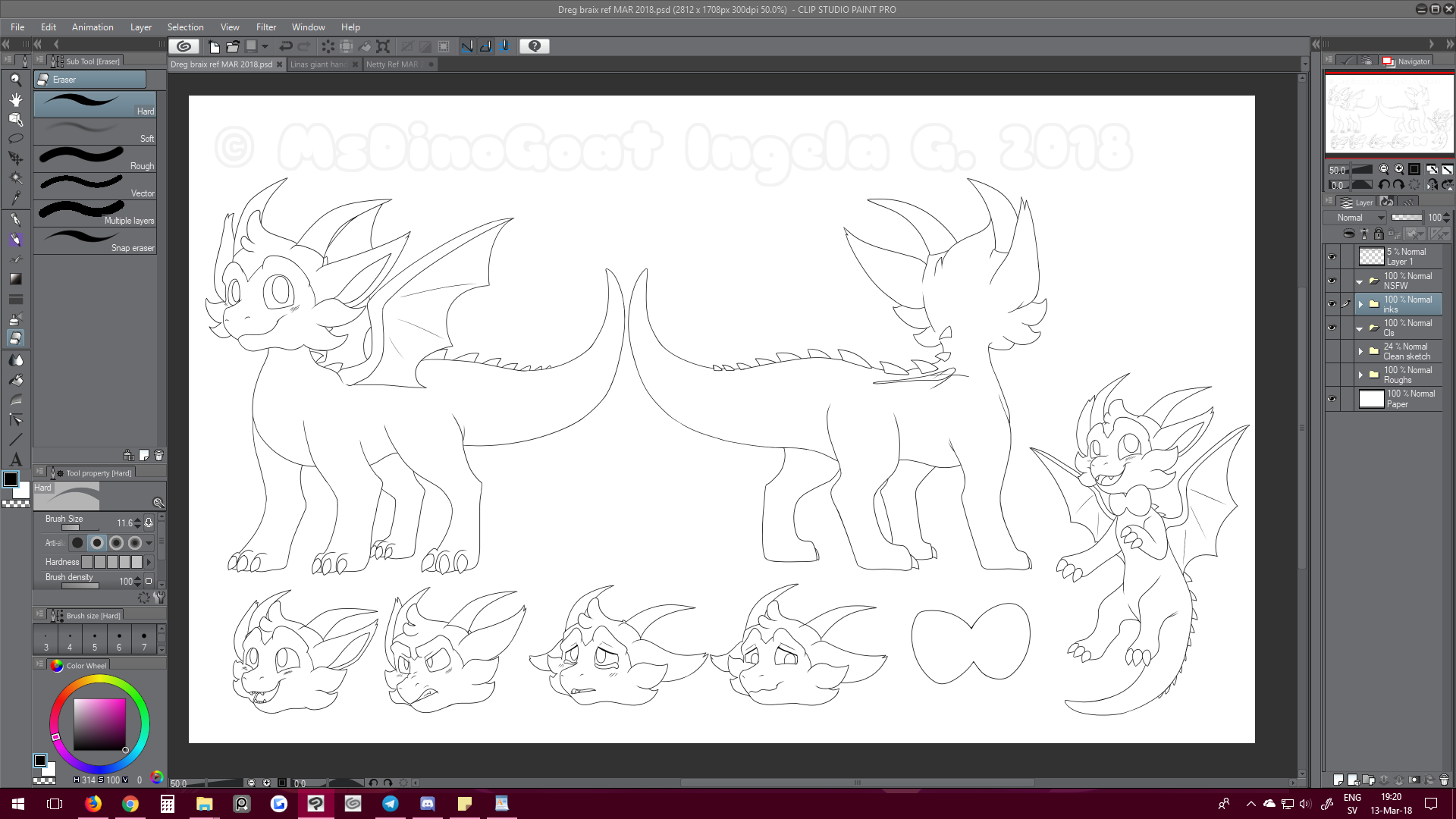Image resolution: width=1456 pixels, height=819 pixels.
Task: Switch to Netty Ref MAR tab
Action: point(391,64)
